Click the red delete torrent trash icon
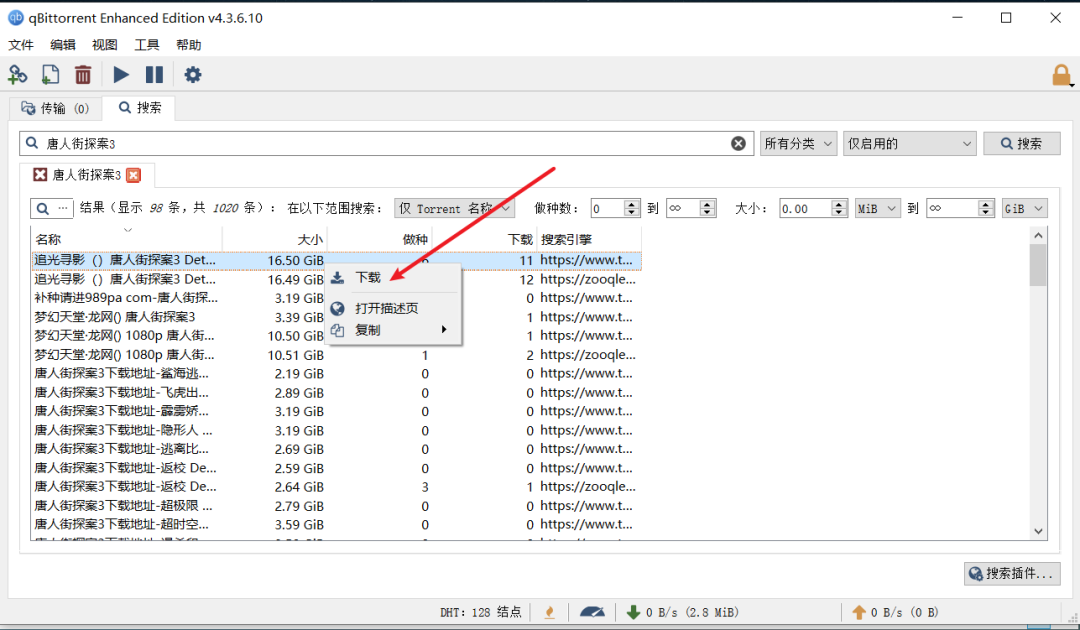This screenshot has height=630, width=1080. [83, 74]
